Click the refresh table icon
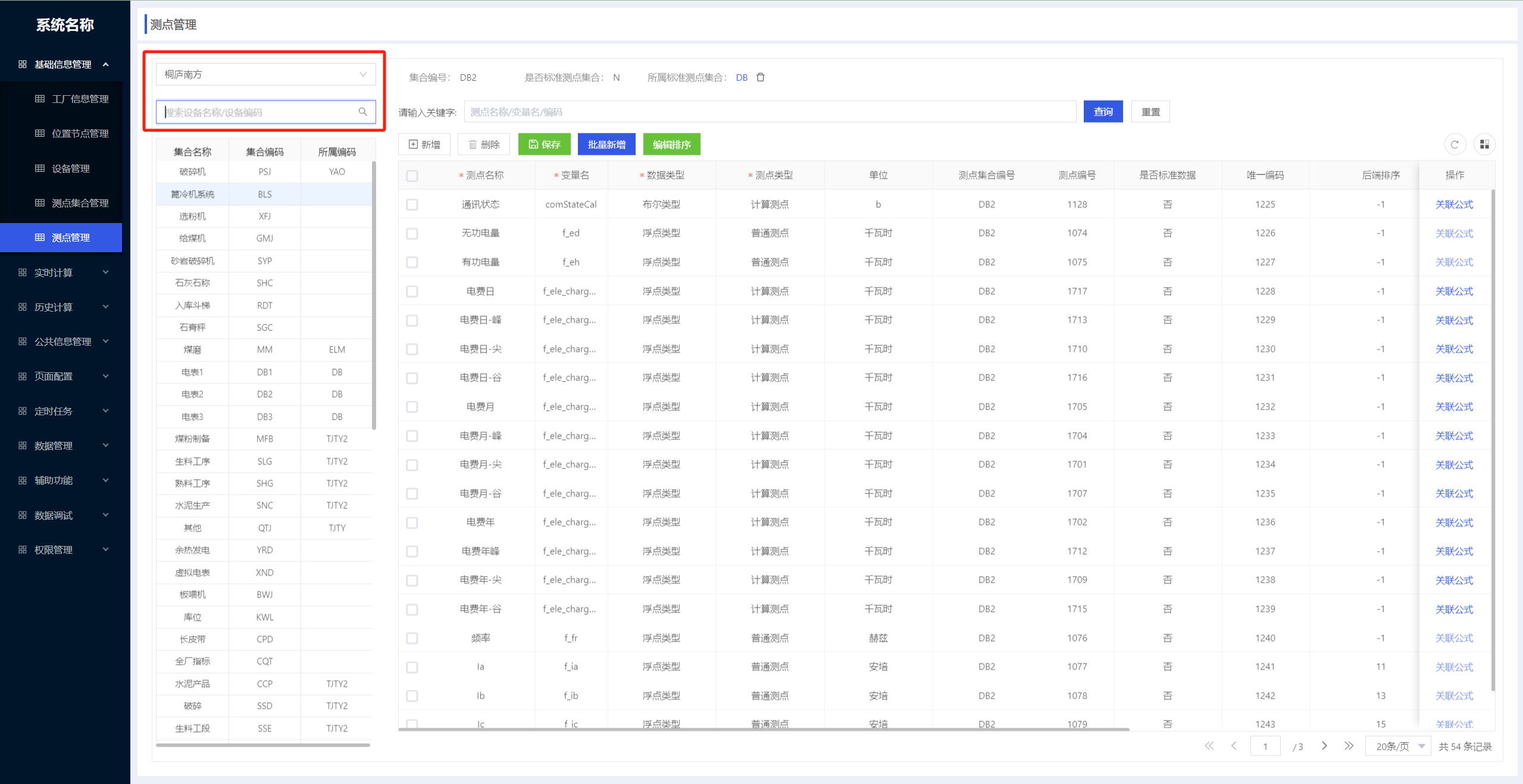The width and height of the screenshot is (1523, 784). (x=1455, y=145)
